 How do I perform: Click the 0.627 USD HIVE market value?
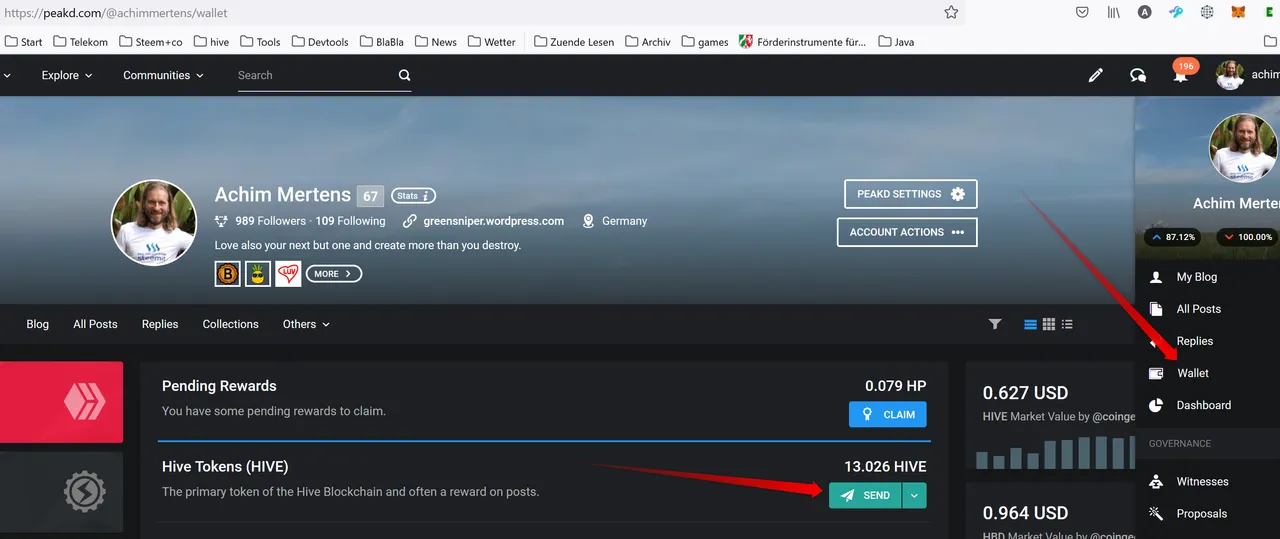(x=1025, y=393)
